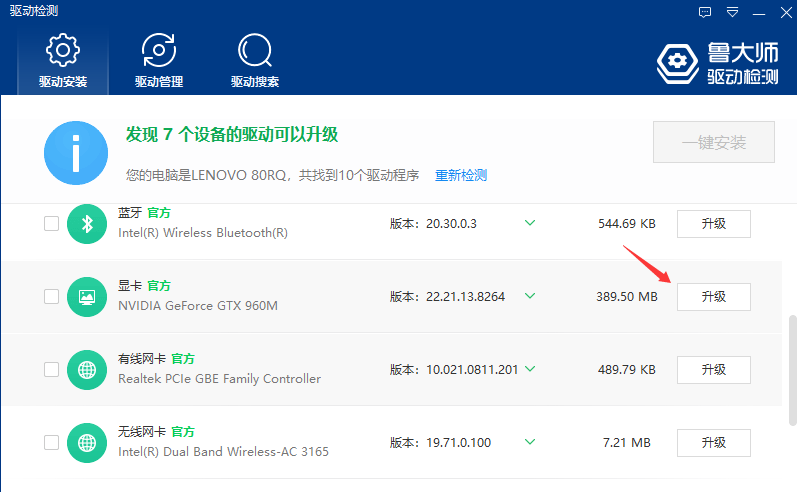Click the 389.50 MB size value
Image resolution: width=797 pixels, height=492 pixels.
pyautogui.click(x=627, y=297)
